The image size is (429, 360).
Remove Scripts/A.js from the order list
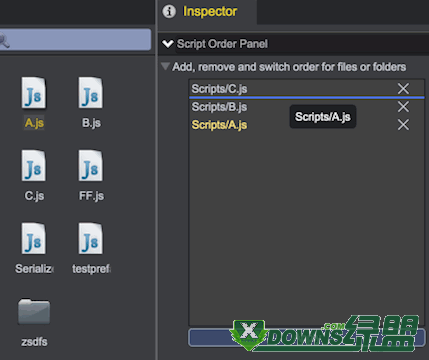coord(403,125)
